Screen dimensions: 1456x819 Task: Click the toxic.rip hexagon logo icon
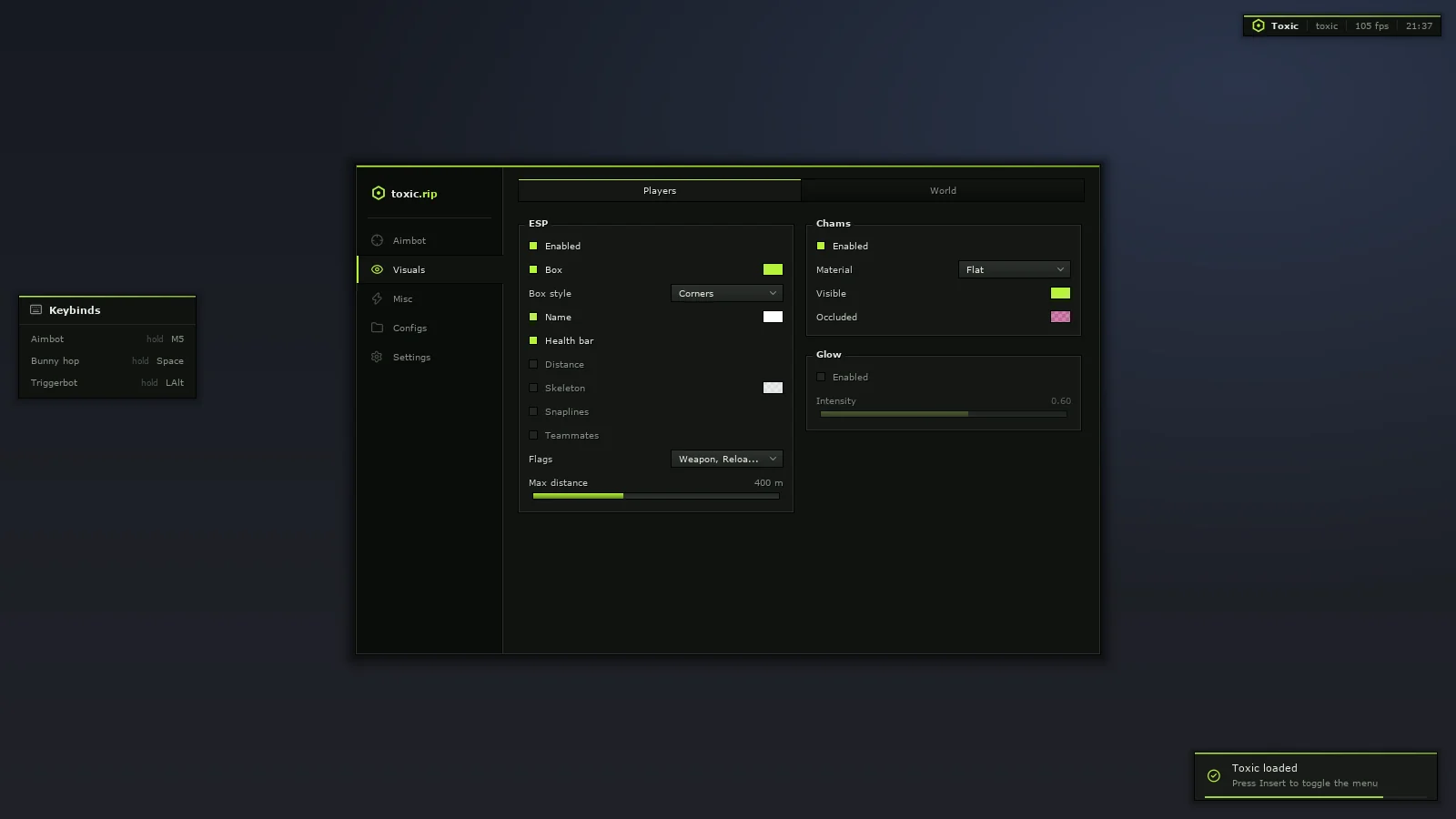[x=379, y=193]
